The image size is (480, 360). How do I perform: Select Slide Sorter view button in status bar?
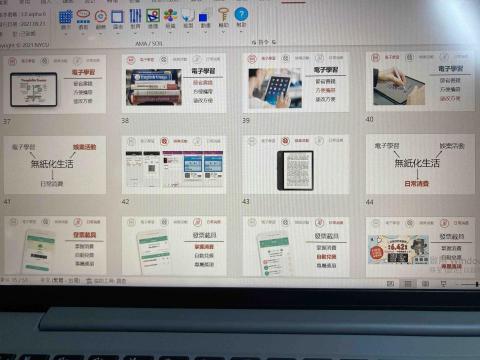pos(408,284)
